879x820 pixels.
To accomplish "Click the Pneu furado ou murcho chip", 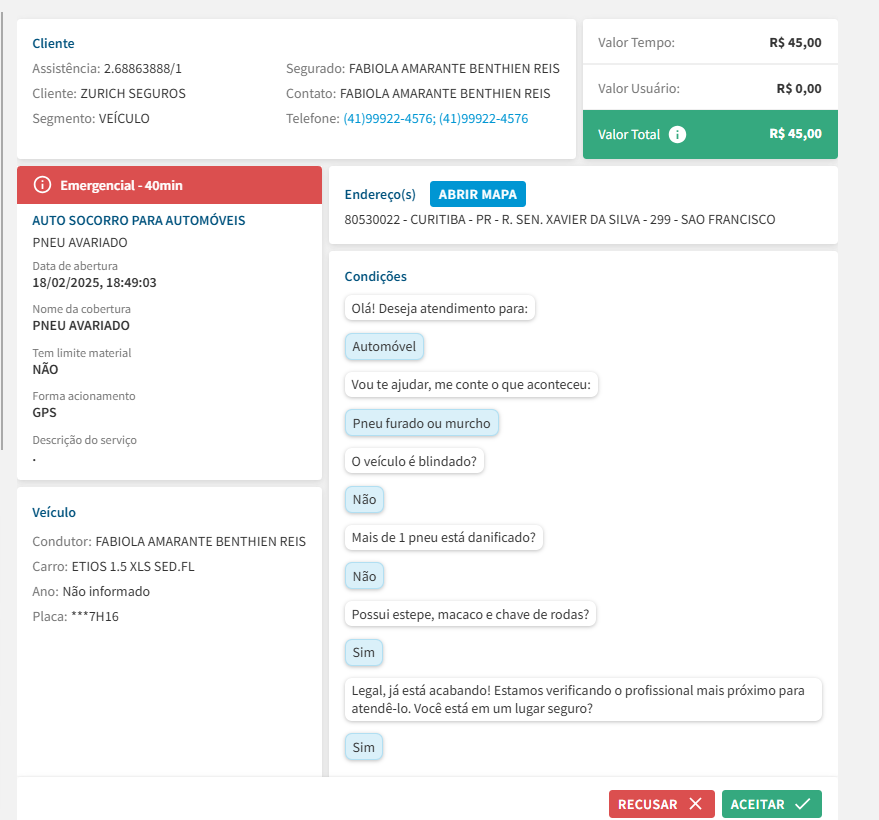I will point(421,423).
